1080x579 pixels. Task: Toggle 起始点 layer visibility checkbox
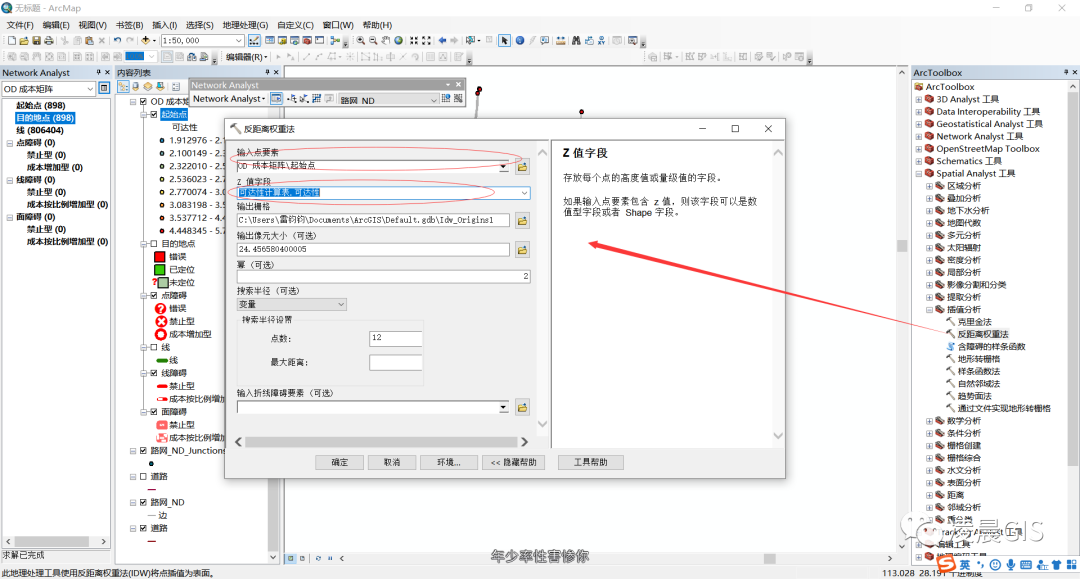point(154,114)
